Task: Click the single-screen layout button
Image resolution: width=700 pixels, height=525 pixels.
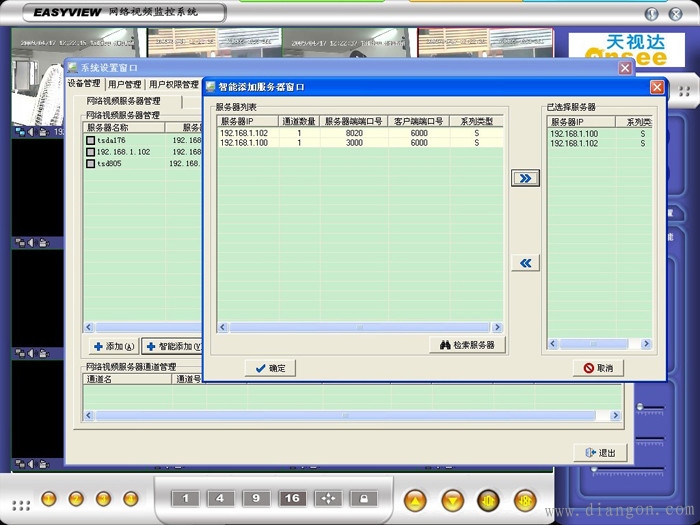Action: point(185,498)
